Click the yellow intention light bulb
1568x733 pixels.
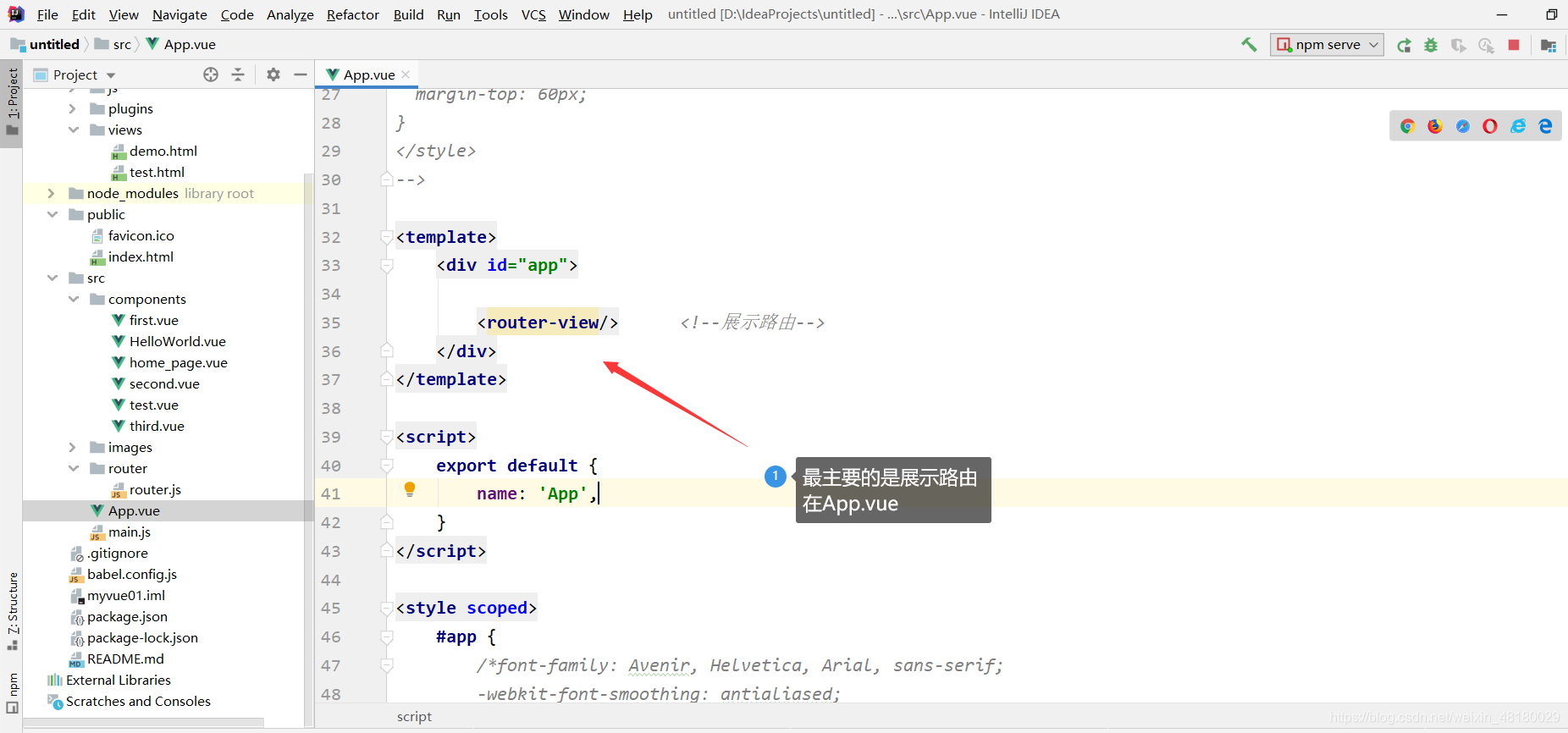410,488
